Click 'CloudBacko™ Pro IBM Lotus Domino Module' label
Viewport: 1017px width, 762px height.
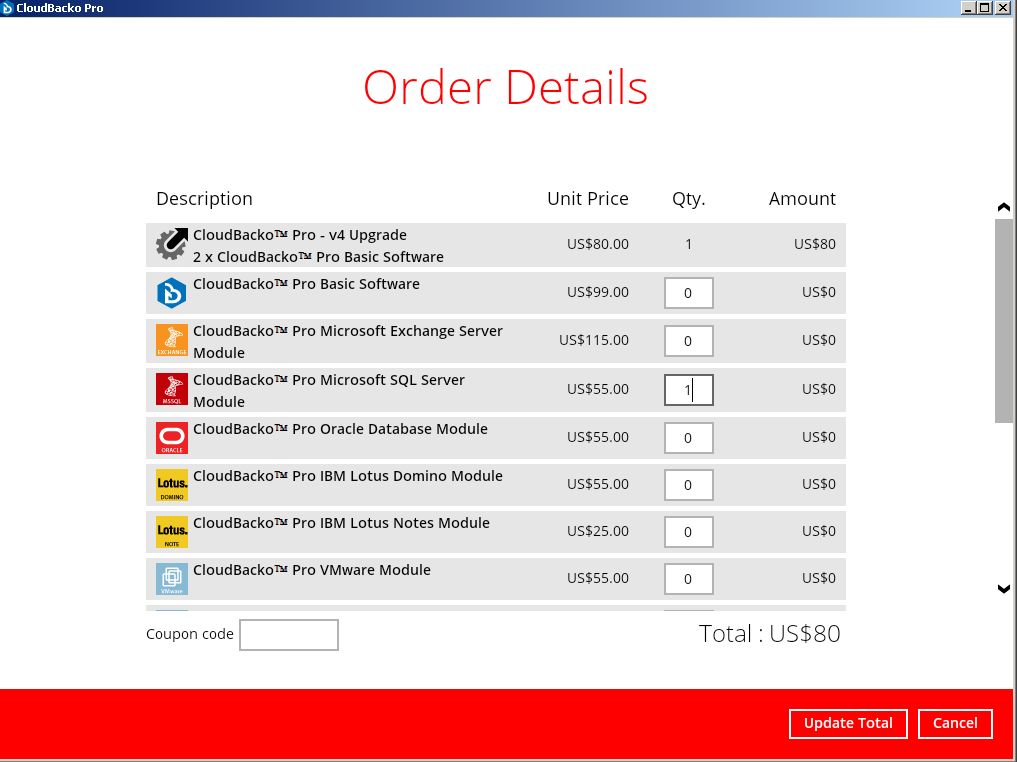(x=348, y=476)
